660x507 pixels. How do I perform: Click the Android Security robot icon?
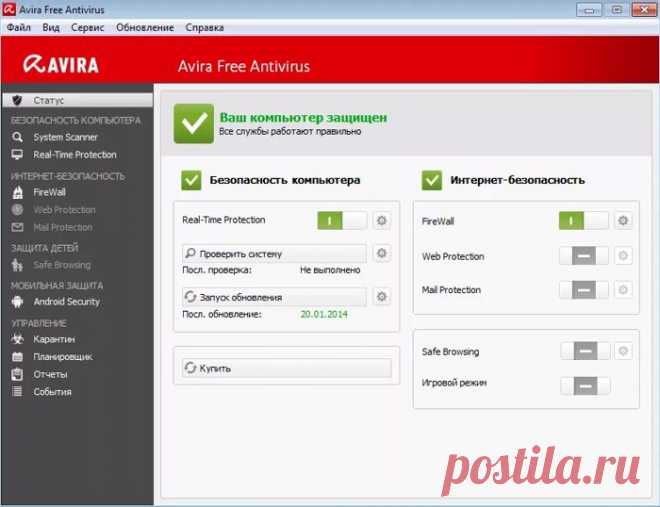point(17,302)
